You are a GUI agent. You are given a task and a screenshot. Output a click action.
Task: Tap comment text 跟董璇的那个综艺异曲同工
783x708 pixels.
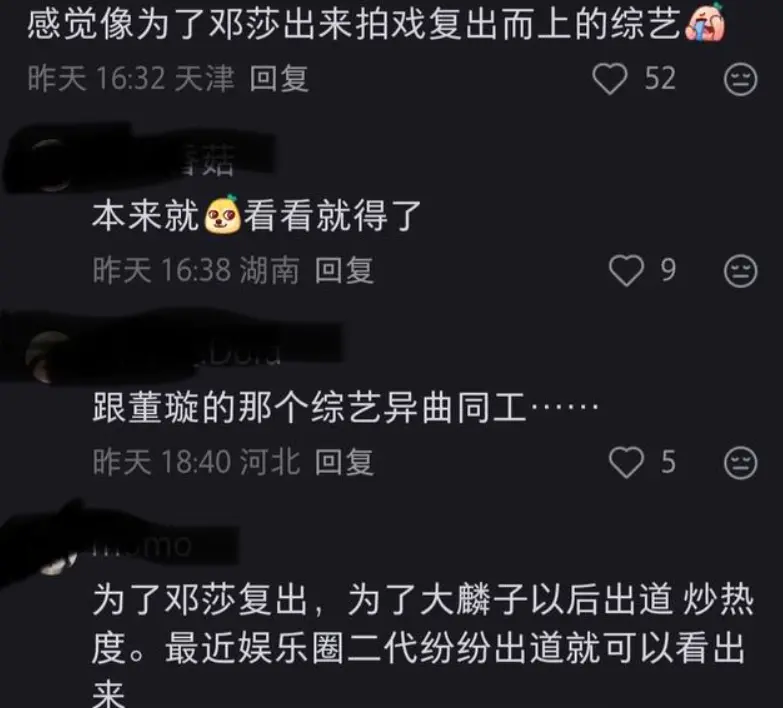tap(345, 407)
